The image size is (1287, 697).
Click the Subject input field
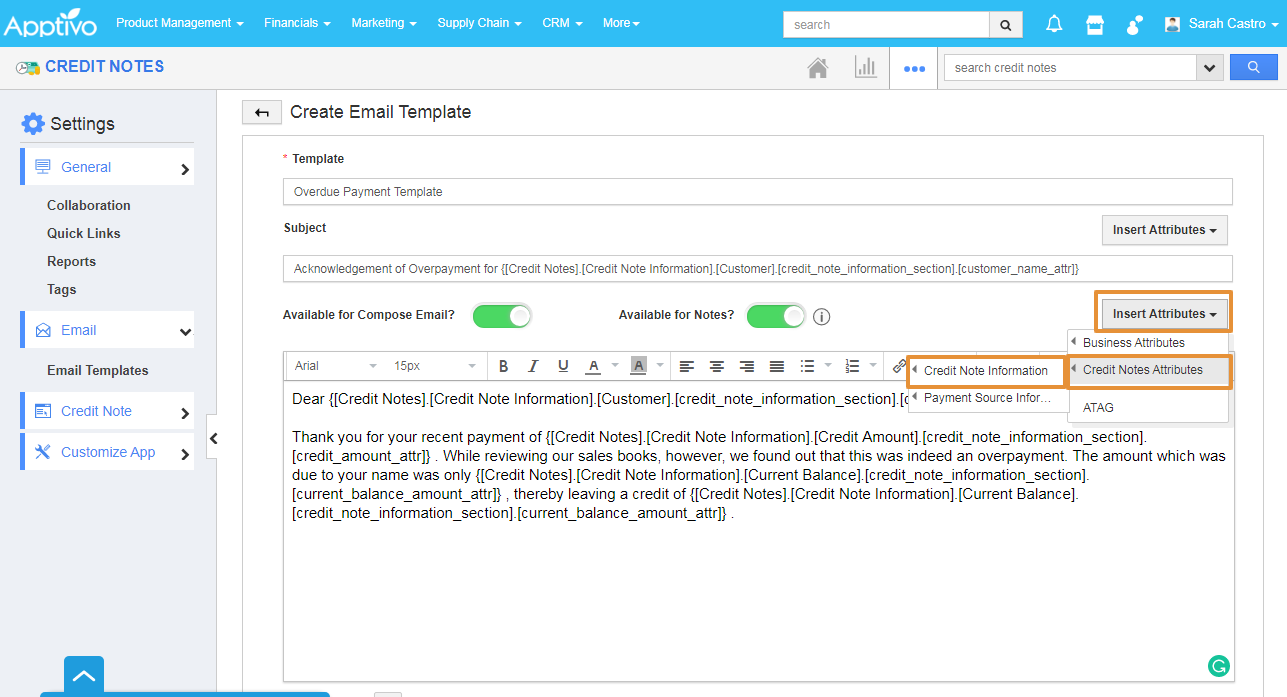coord(758,269)
